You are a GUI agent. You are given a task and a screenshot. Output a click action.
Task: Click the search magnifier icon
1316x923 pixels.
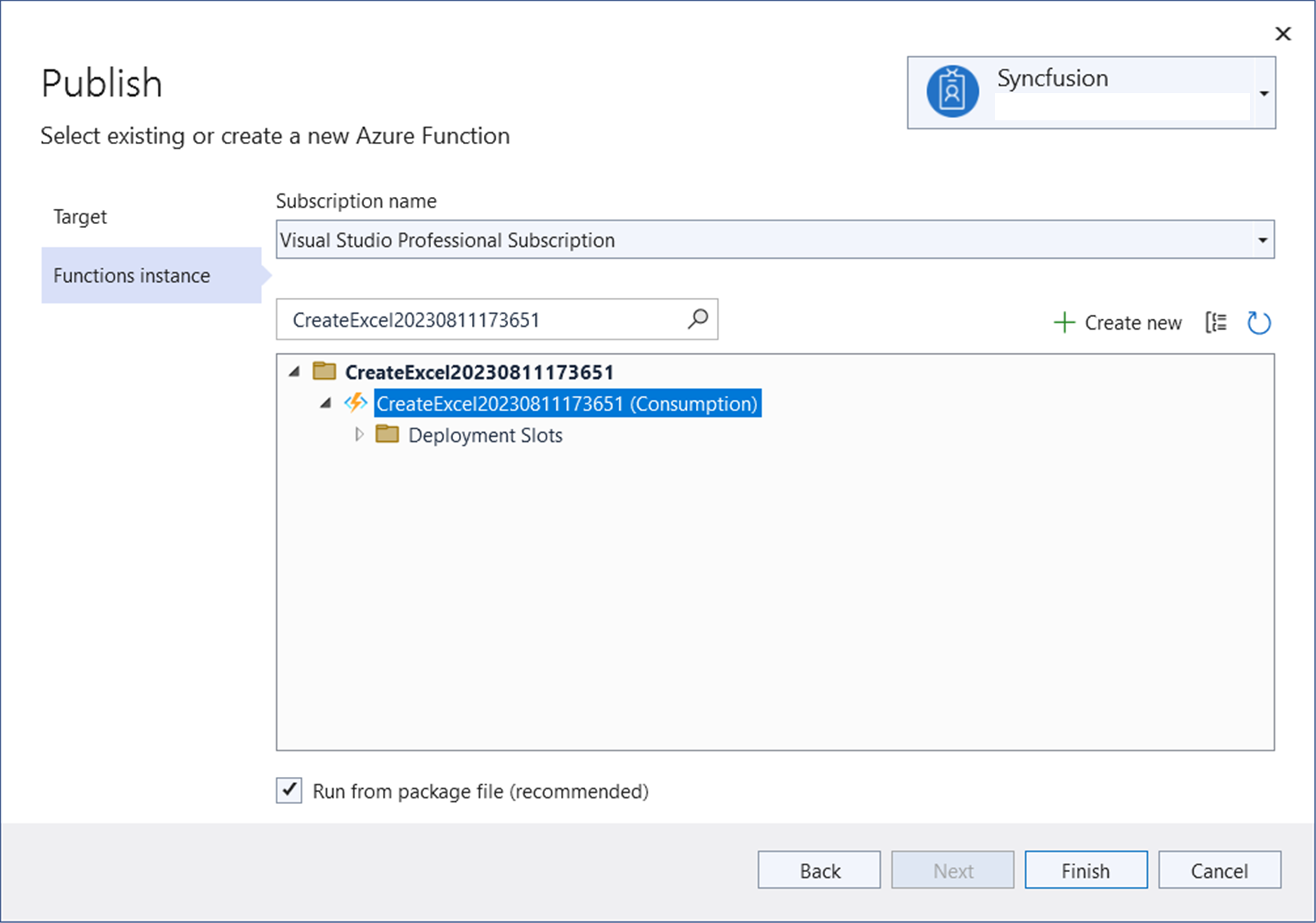point(697,319)
